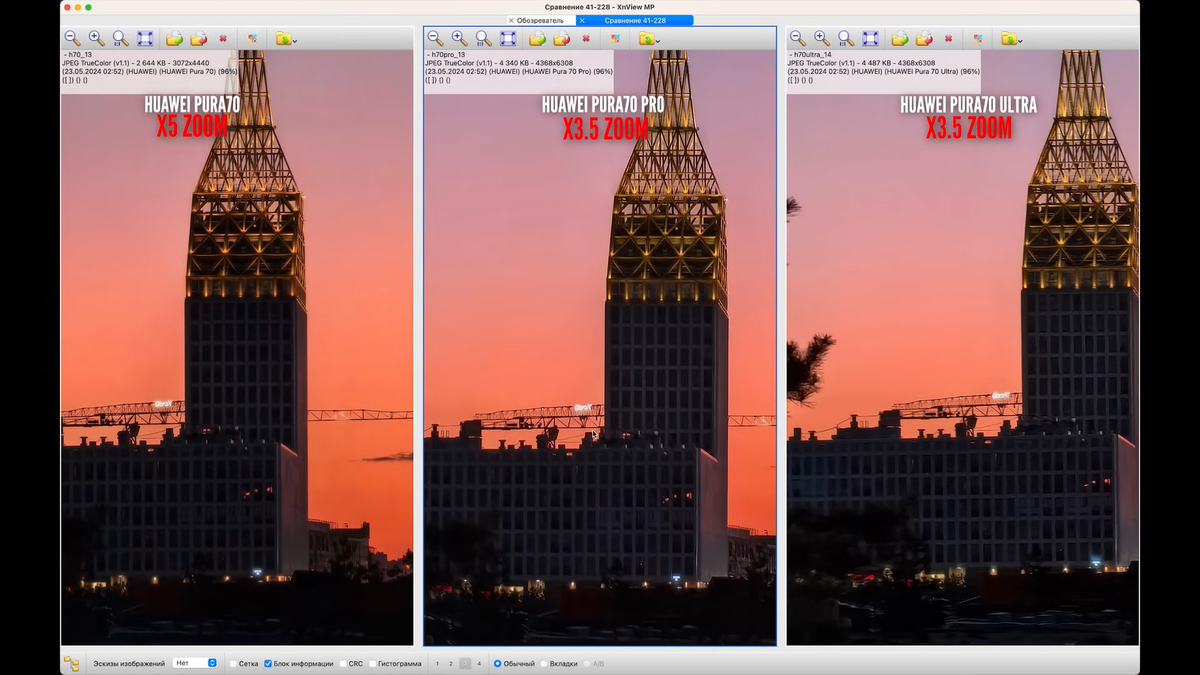Viewport: 1200px width, 675px height.
Task: Click the HUAWEI PURA70 X5 ZOOM image
Action: (237, 348)
